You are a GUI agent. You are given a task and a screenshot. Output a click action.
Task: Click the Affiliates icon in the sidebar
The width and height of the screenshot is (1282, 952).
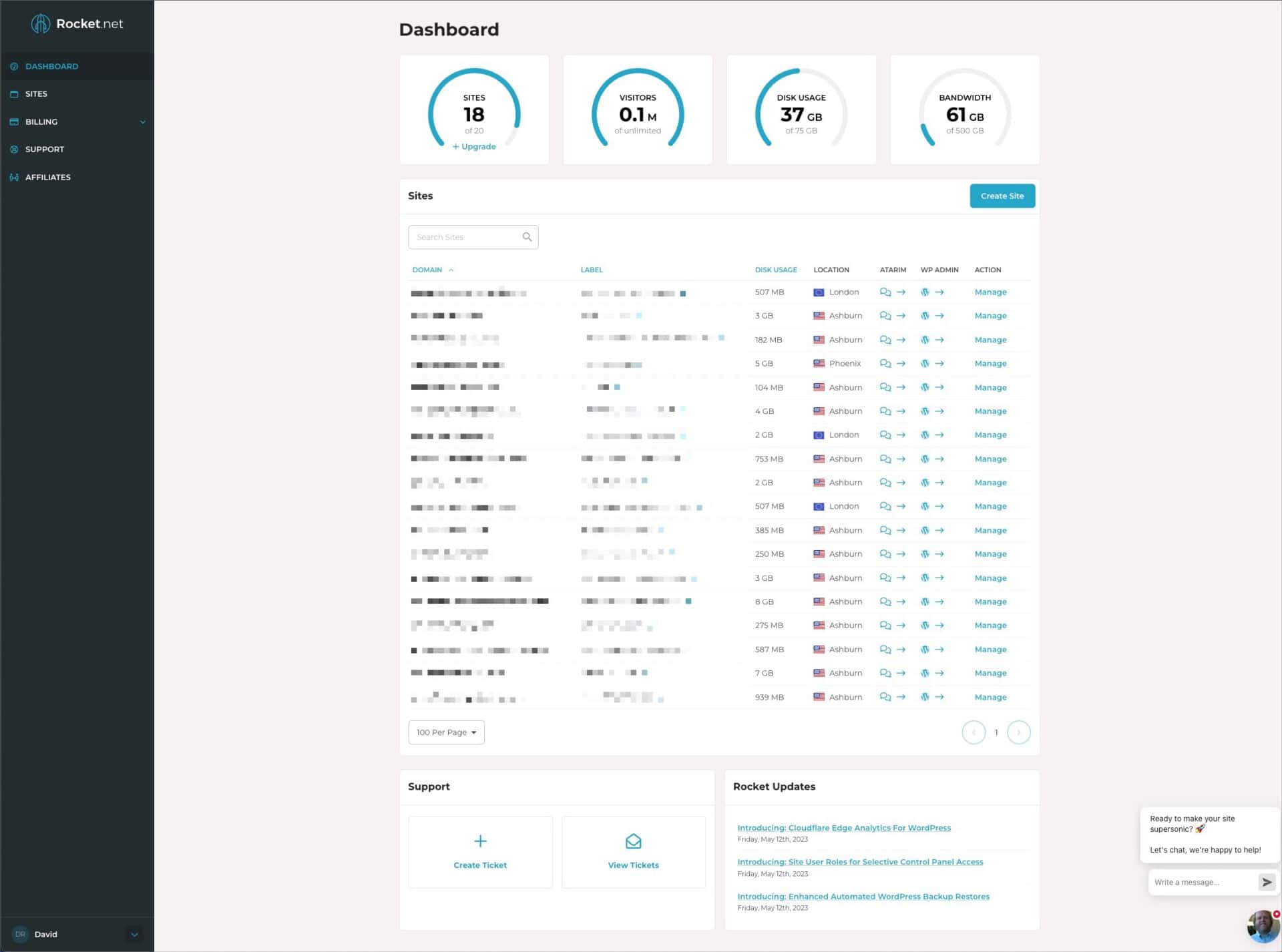(14, 177)
